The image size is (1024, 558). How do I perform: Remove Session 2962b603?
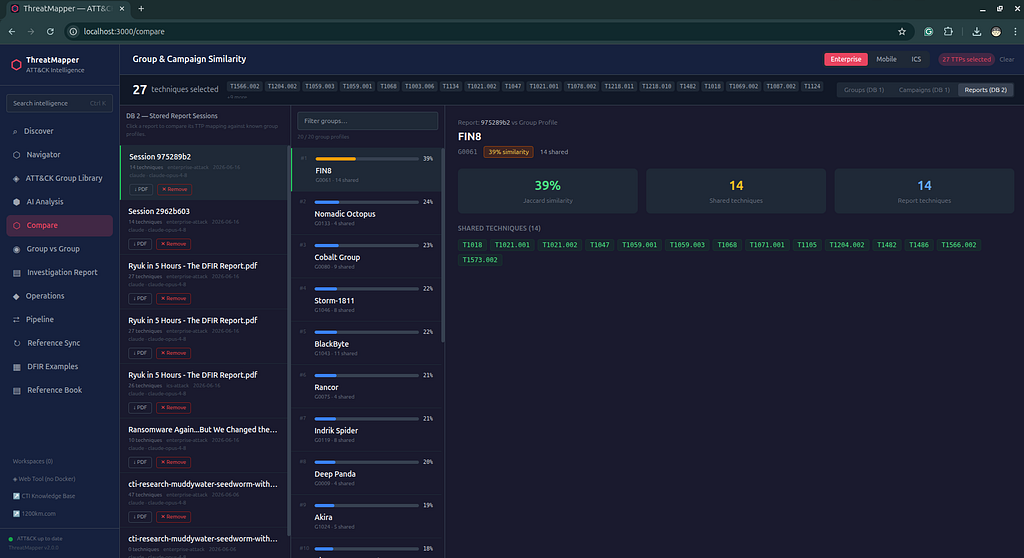pos(174,244)
